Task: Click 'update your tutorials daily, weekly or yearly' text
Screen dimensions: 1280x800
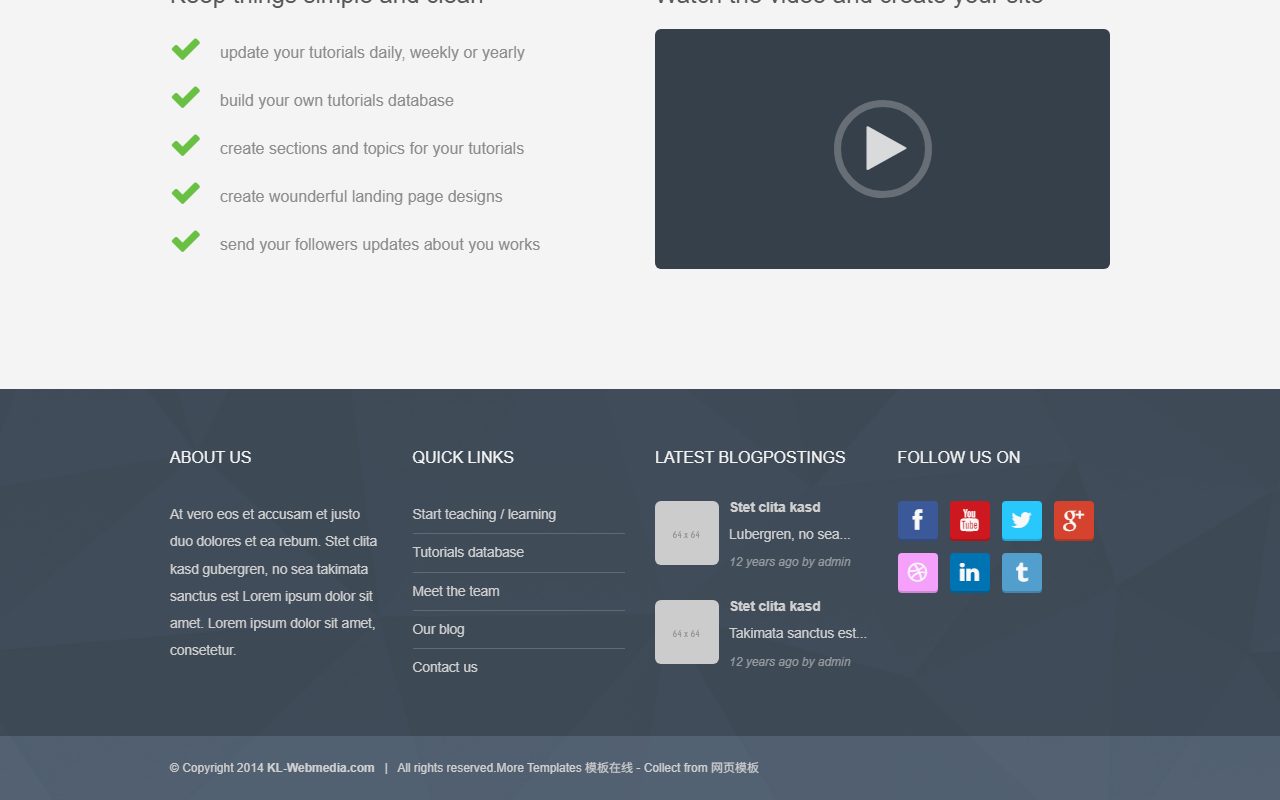Action: point(372,52)
